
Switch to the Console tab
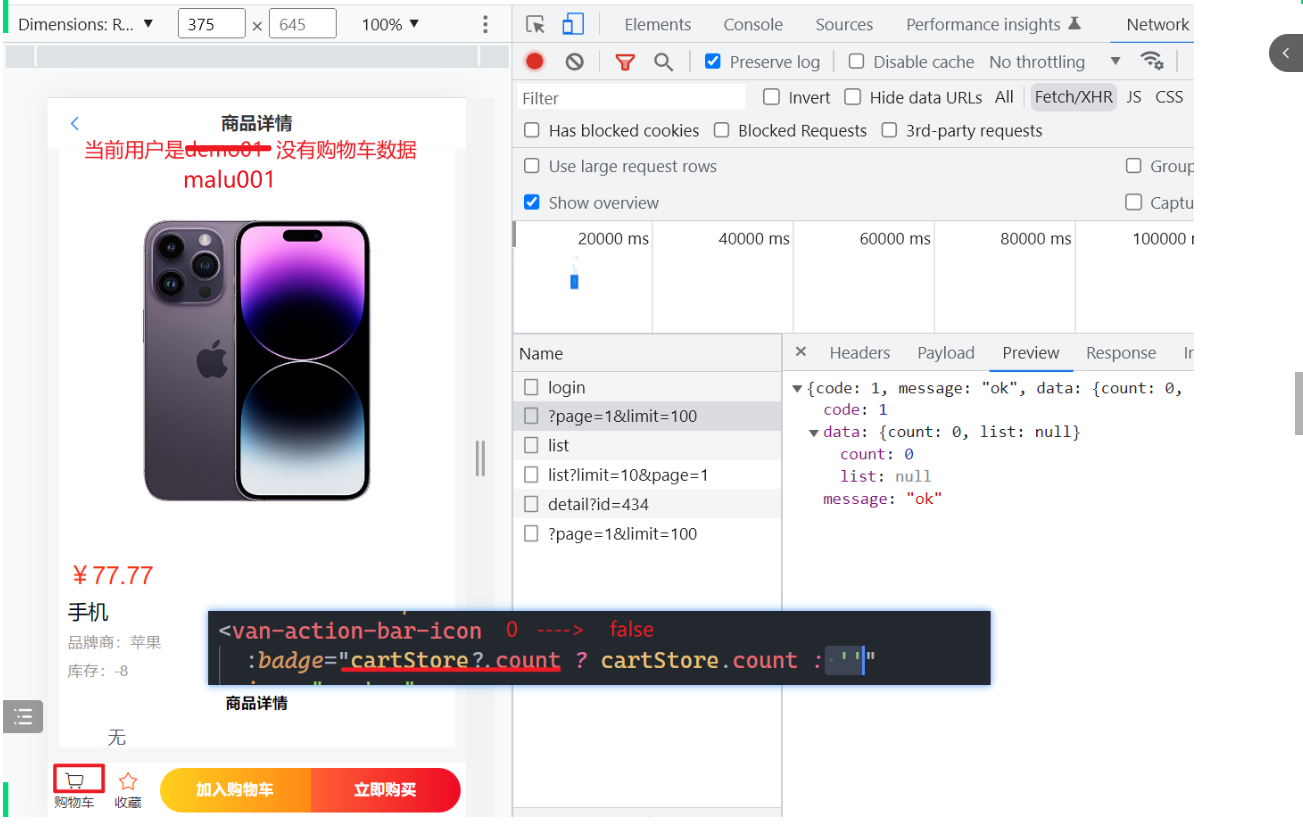753,24
